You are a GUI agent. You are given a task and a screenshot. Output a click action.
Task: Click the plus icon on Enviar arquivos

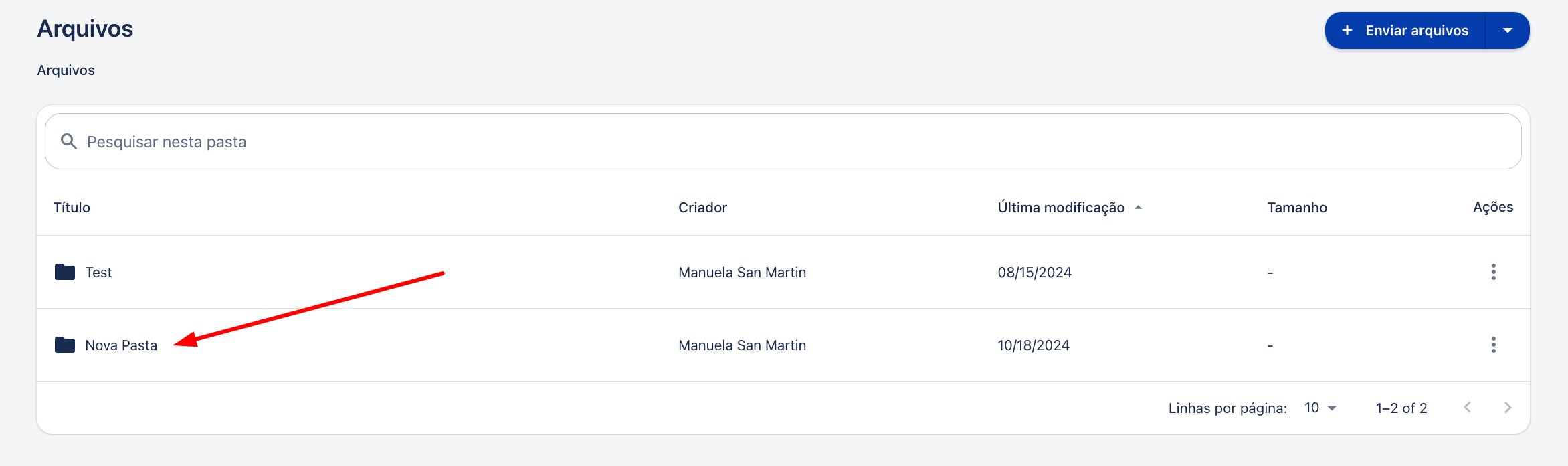1347,31
